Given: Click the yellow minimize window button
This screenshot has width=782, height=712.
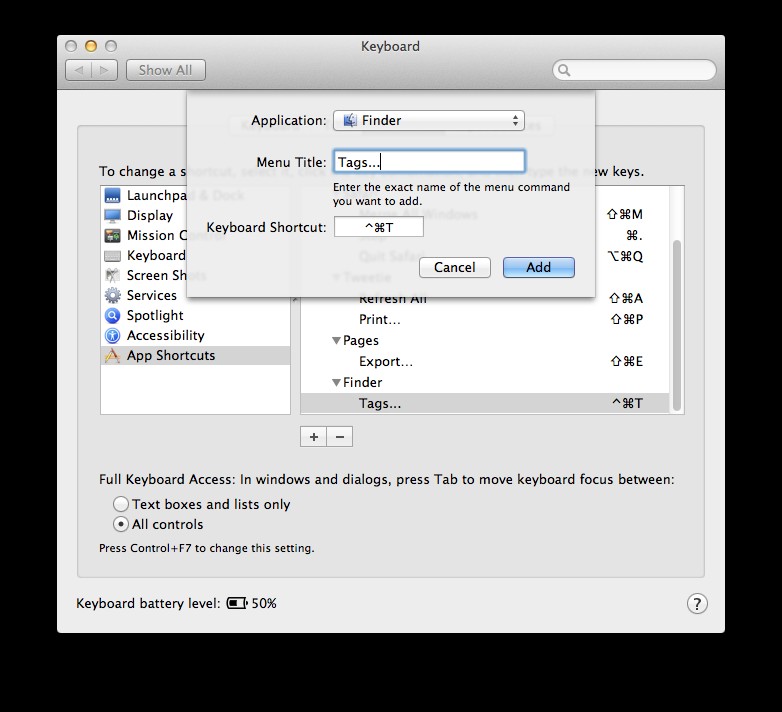Looking at the screenshot, I should 91,46.
